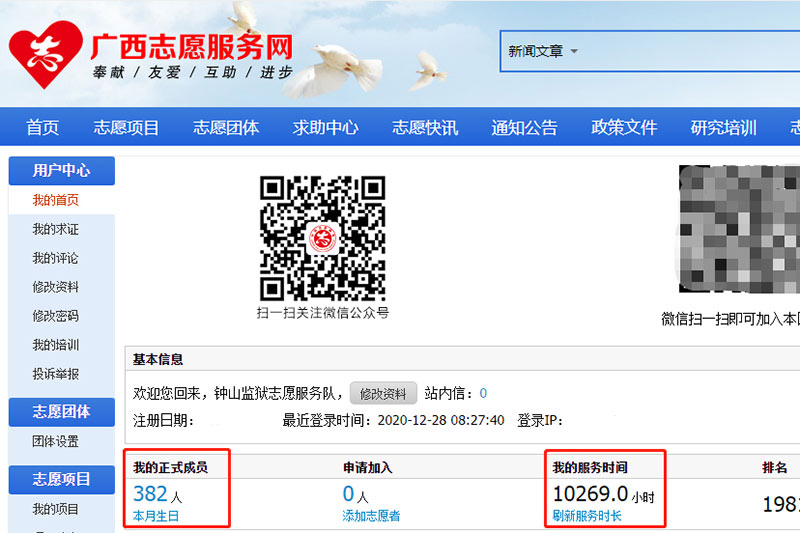Click the WeChat public account QR code
Screen dimensions: 800x533
322,238
